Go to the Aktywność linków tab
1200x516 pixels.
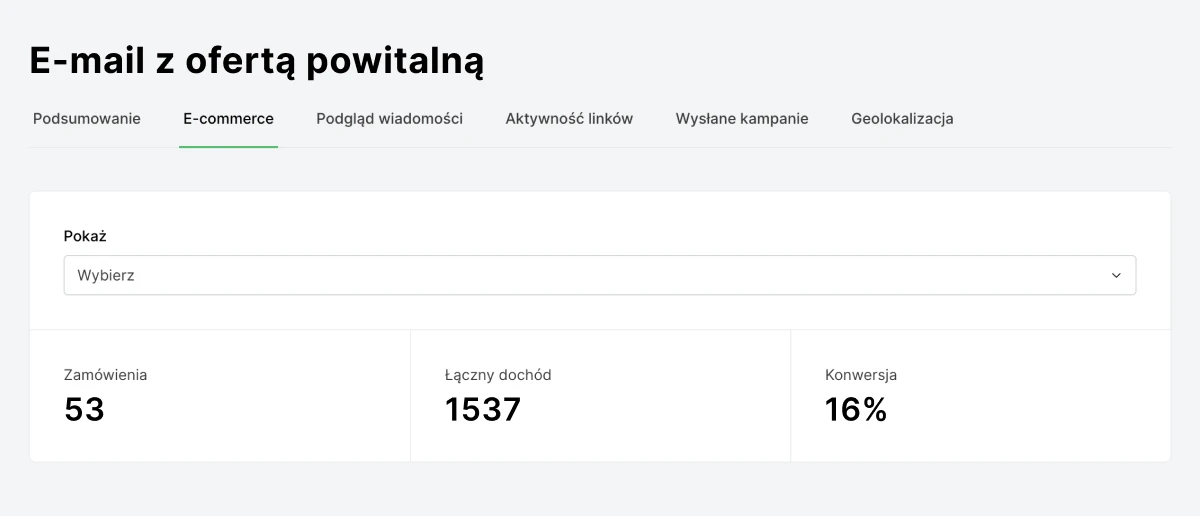569,118
